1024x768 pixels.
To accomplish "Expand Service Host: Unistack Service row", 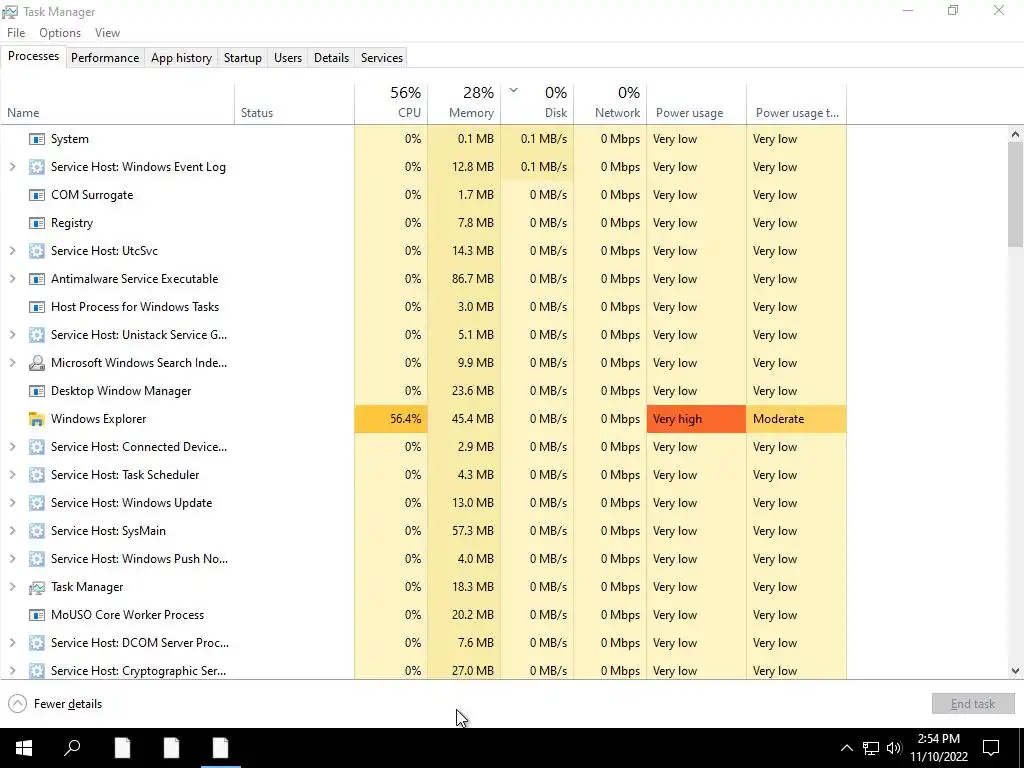I will point(12,335).
